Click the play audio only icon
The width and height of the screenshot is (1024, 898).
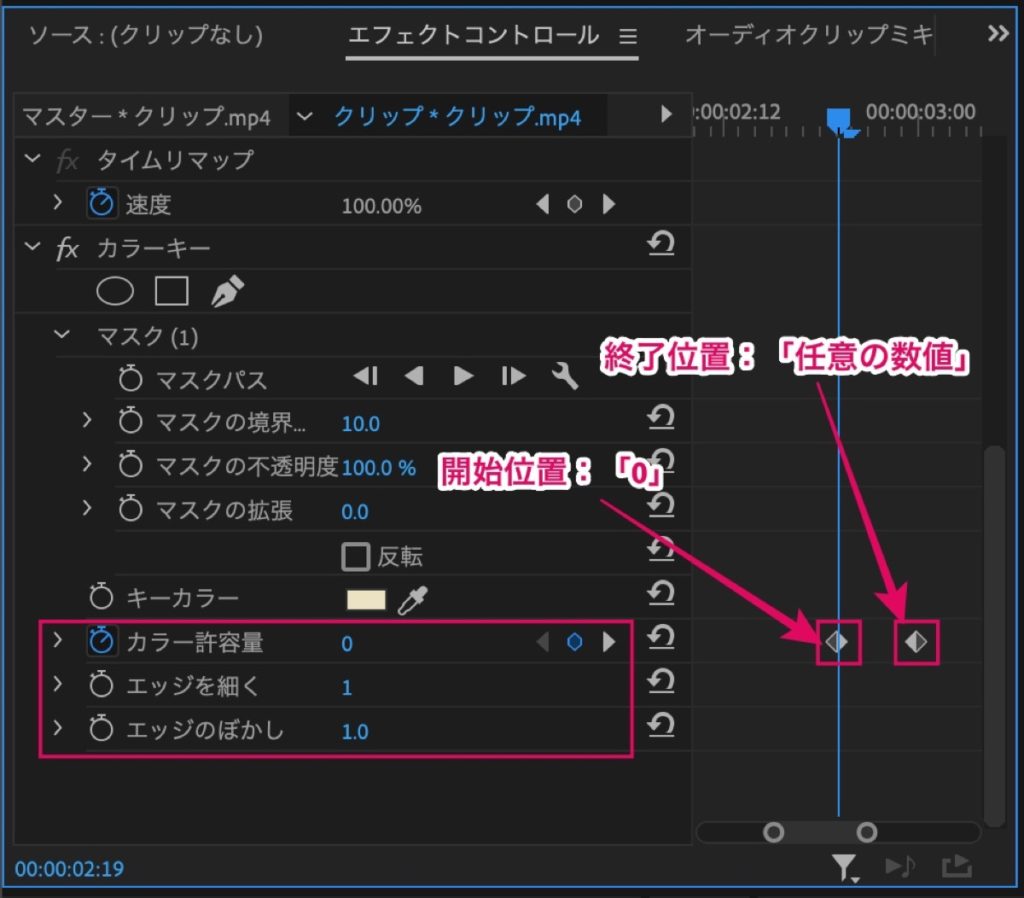[x=900, y=867]
